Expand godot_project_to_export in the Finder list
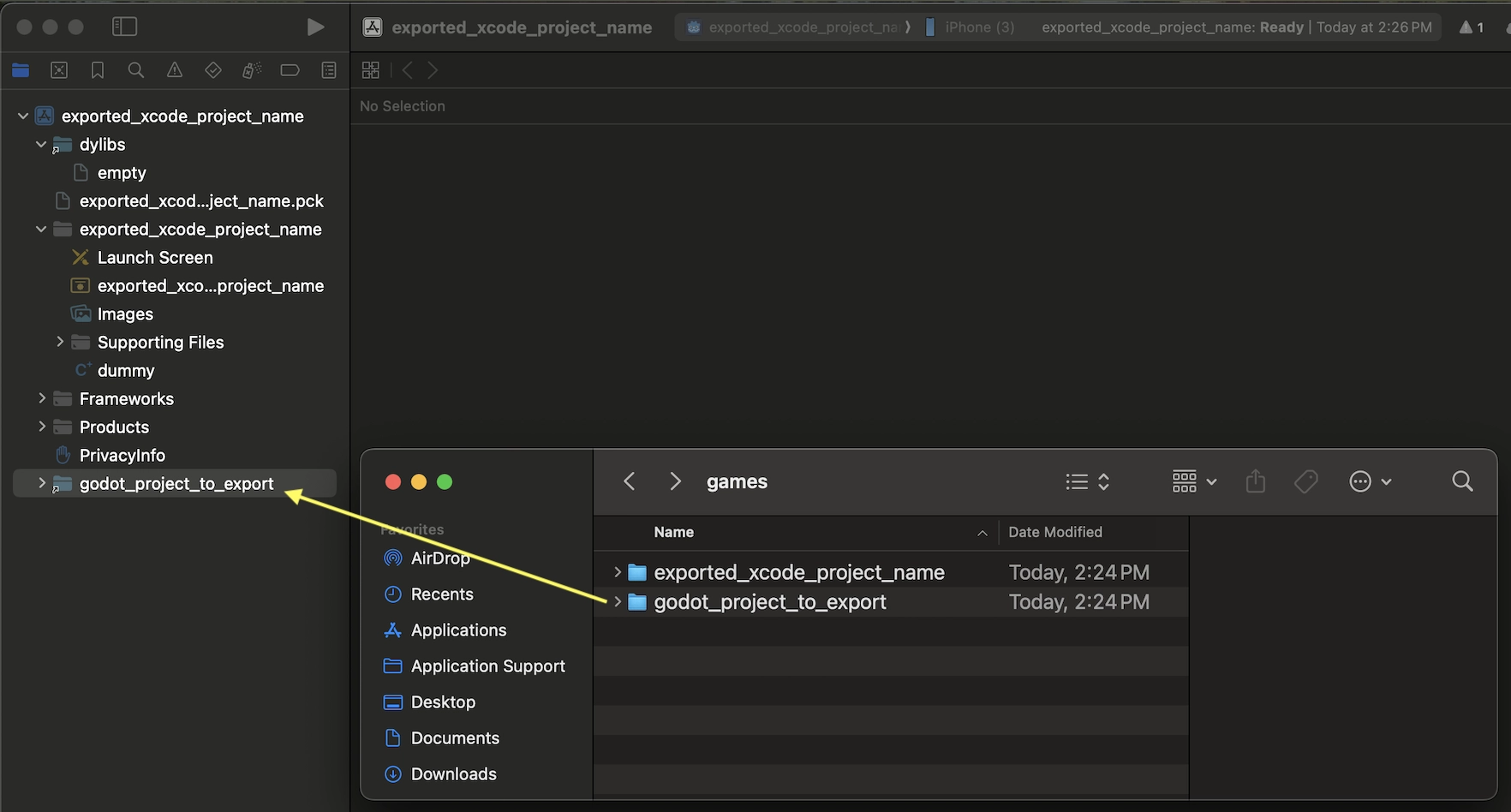 (617, 602)
